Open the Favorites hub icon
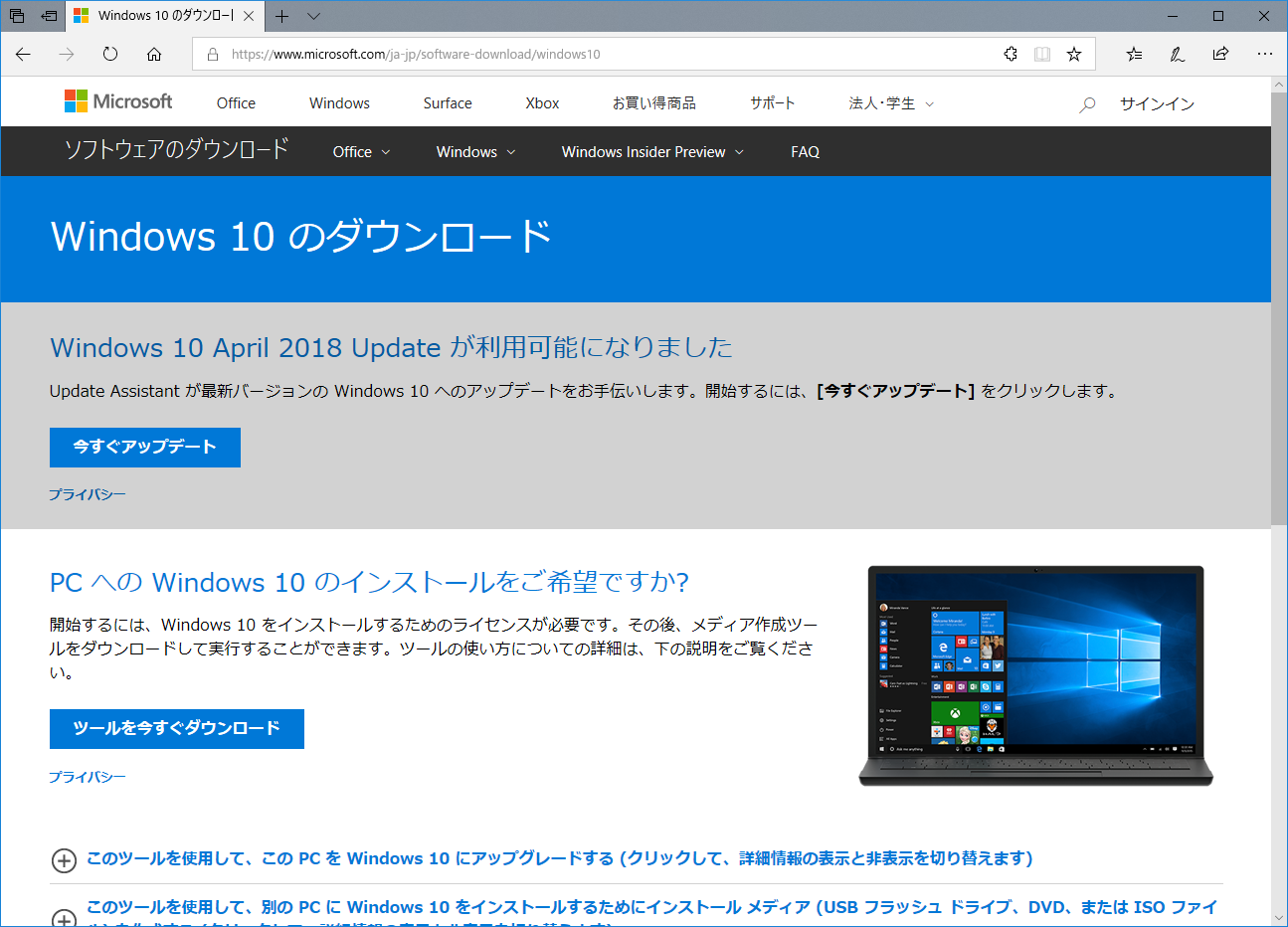Screen dimensions: 1288x927 coord(1134,54)
